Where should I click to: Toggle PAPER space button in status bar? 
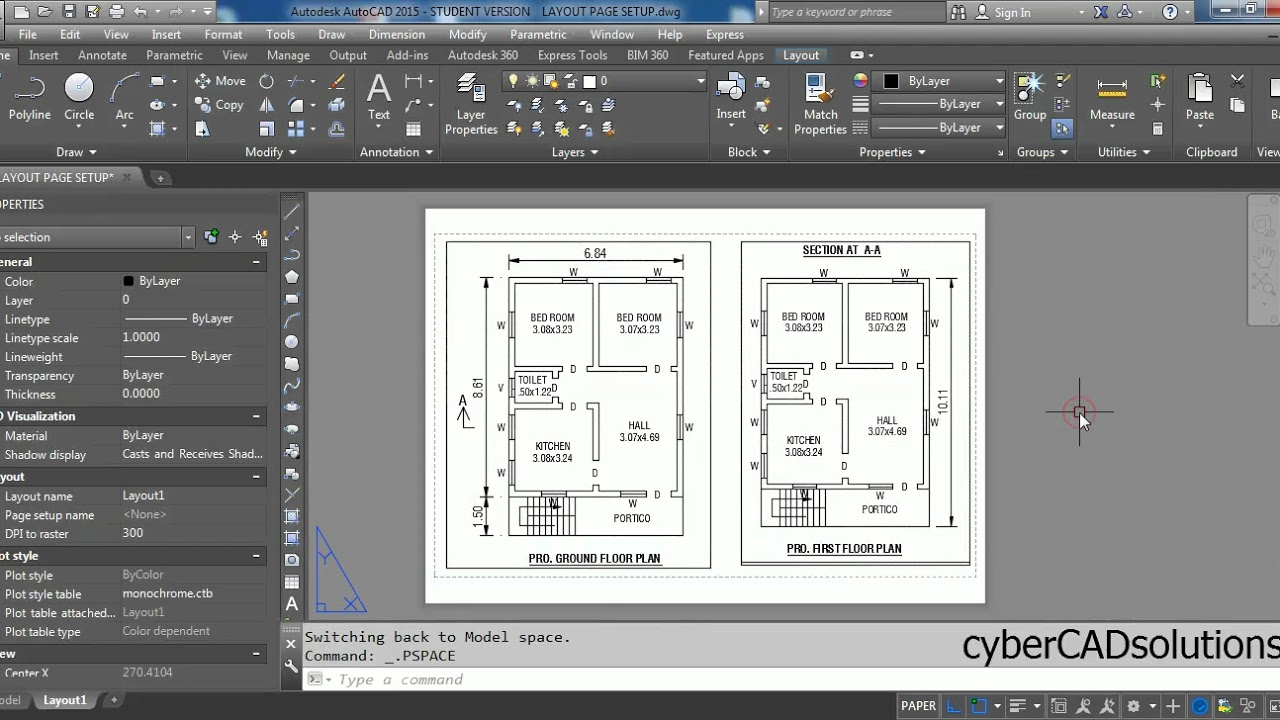tap(918, 706)
